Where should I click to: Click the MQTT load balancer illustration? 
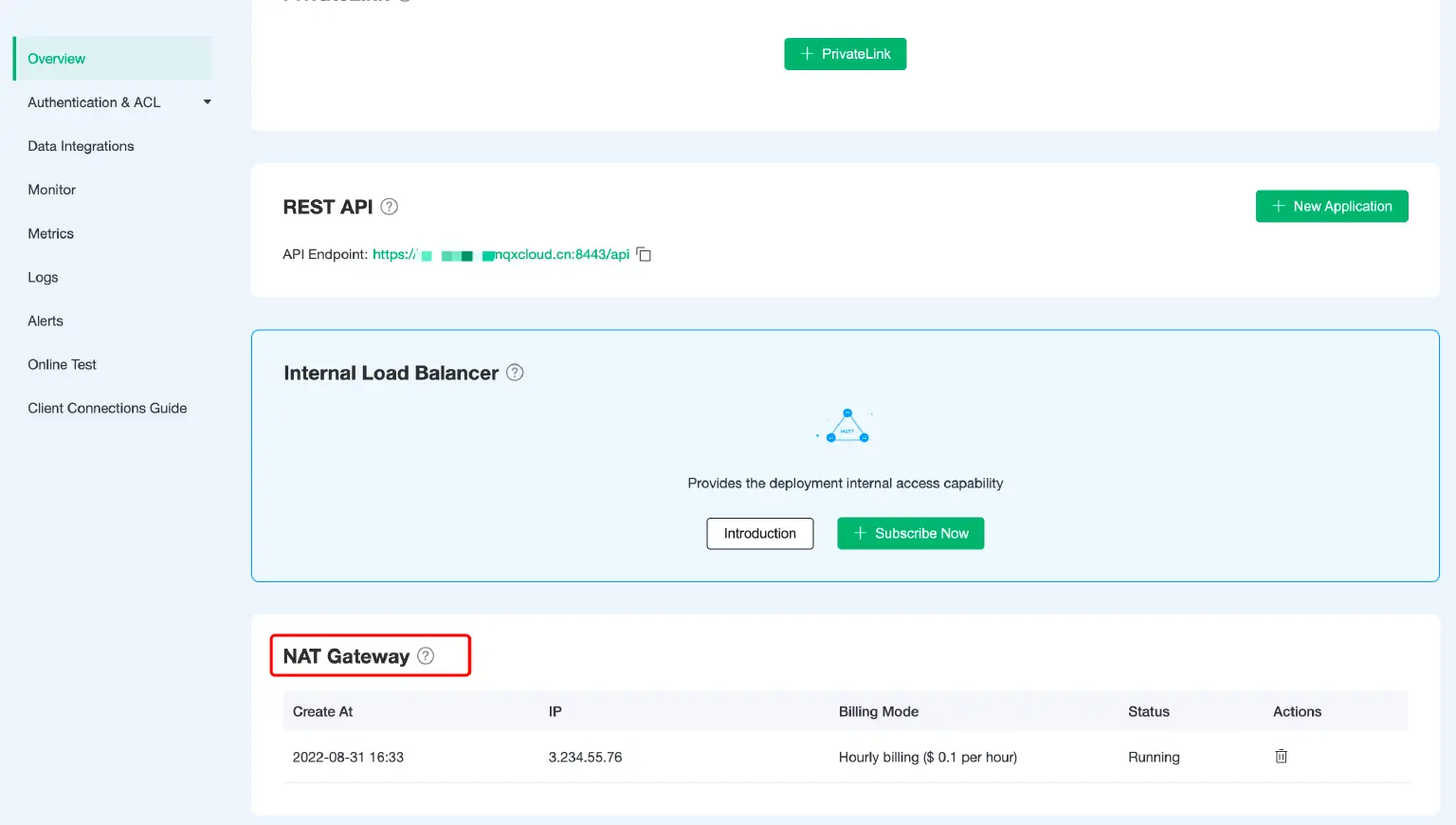pyautogui.click(x=845, y=427)
